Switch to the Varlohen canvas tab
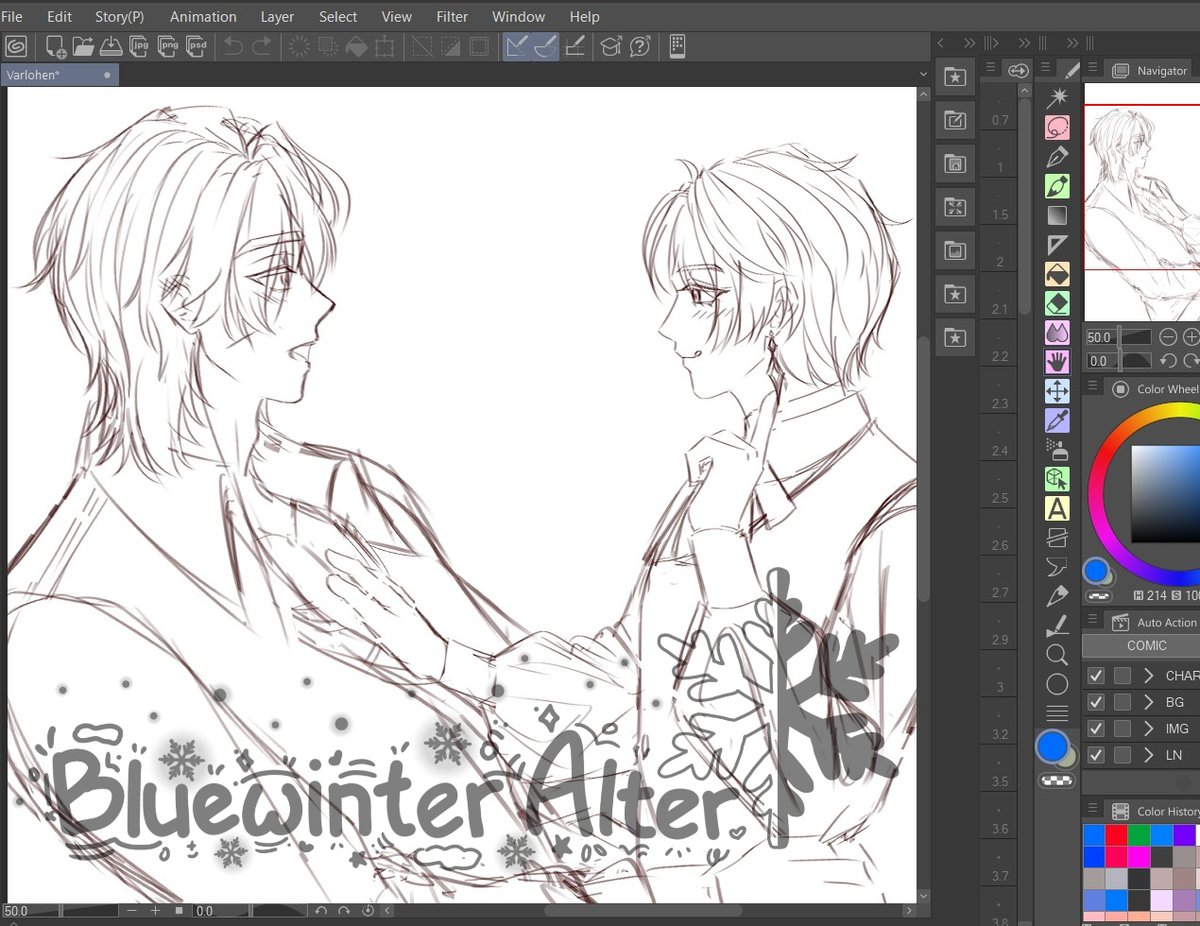Screen dimensions: 1200x926 pyautogui.click(x=58, y=75)
